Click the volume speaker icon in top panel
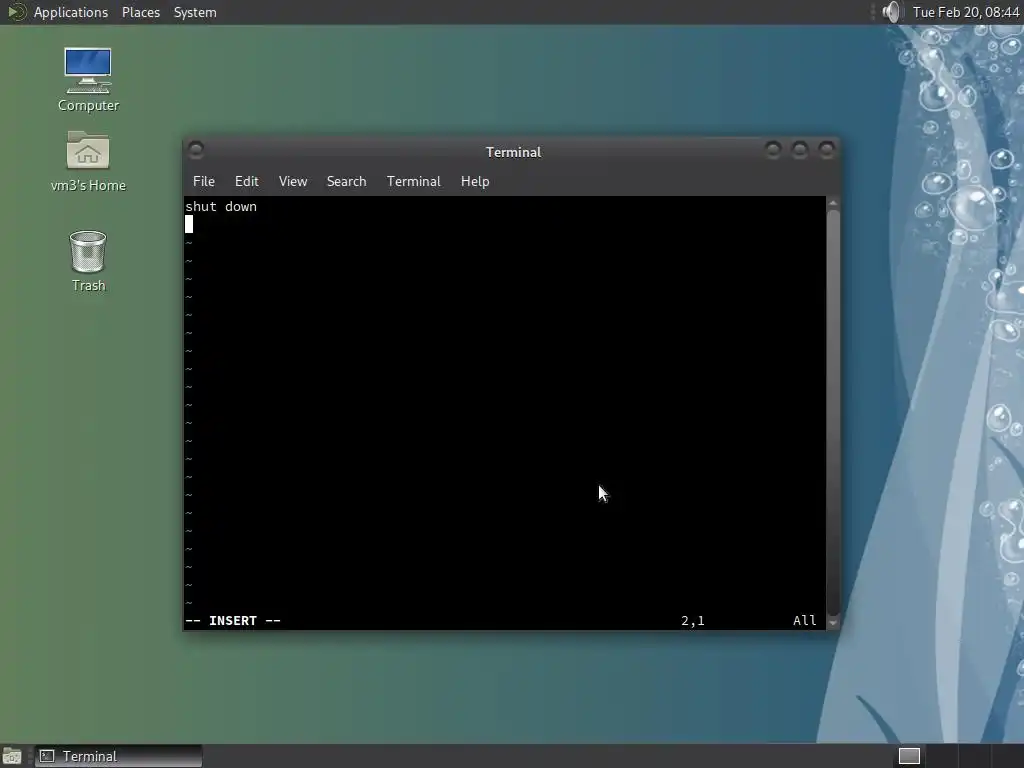Screen dimensions: 1024x768 coord(891,12)
